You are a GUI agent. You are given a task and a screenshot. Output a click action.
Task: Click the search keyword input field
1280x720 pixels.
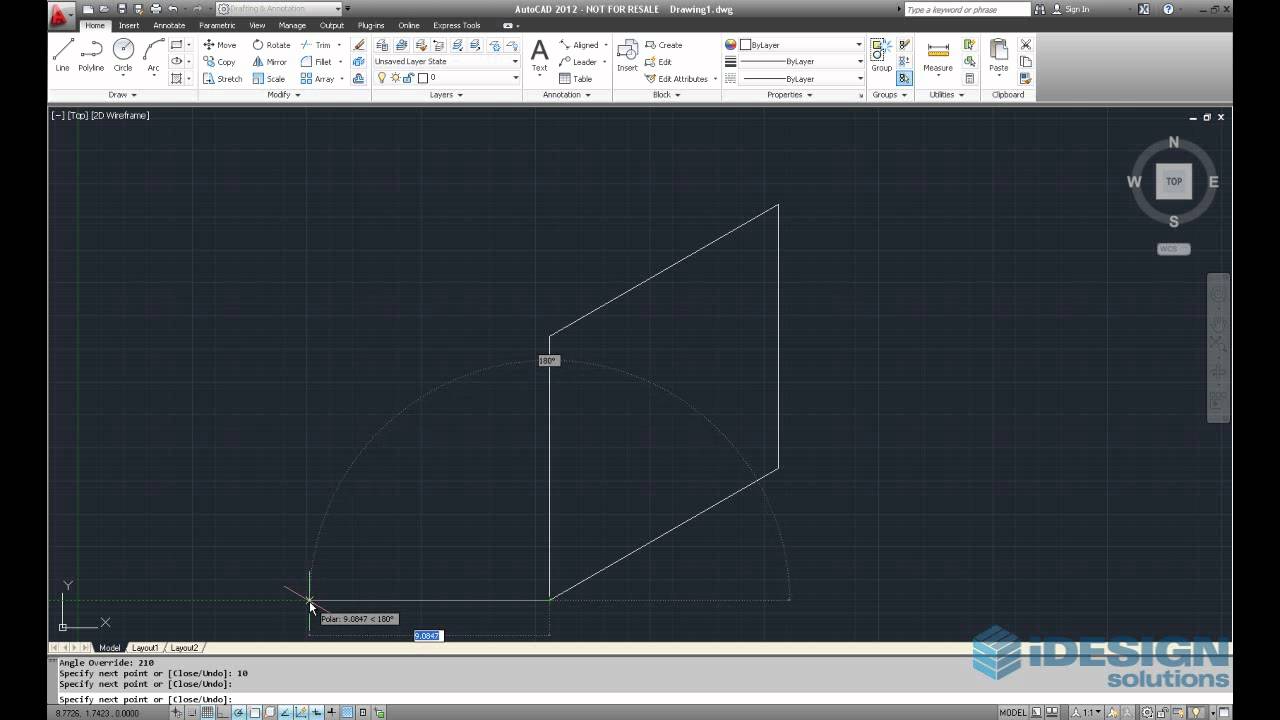pos(966,9)
